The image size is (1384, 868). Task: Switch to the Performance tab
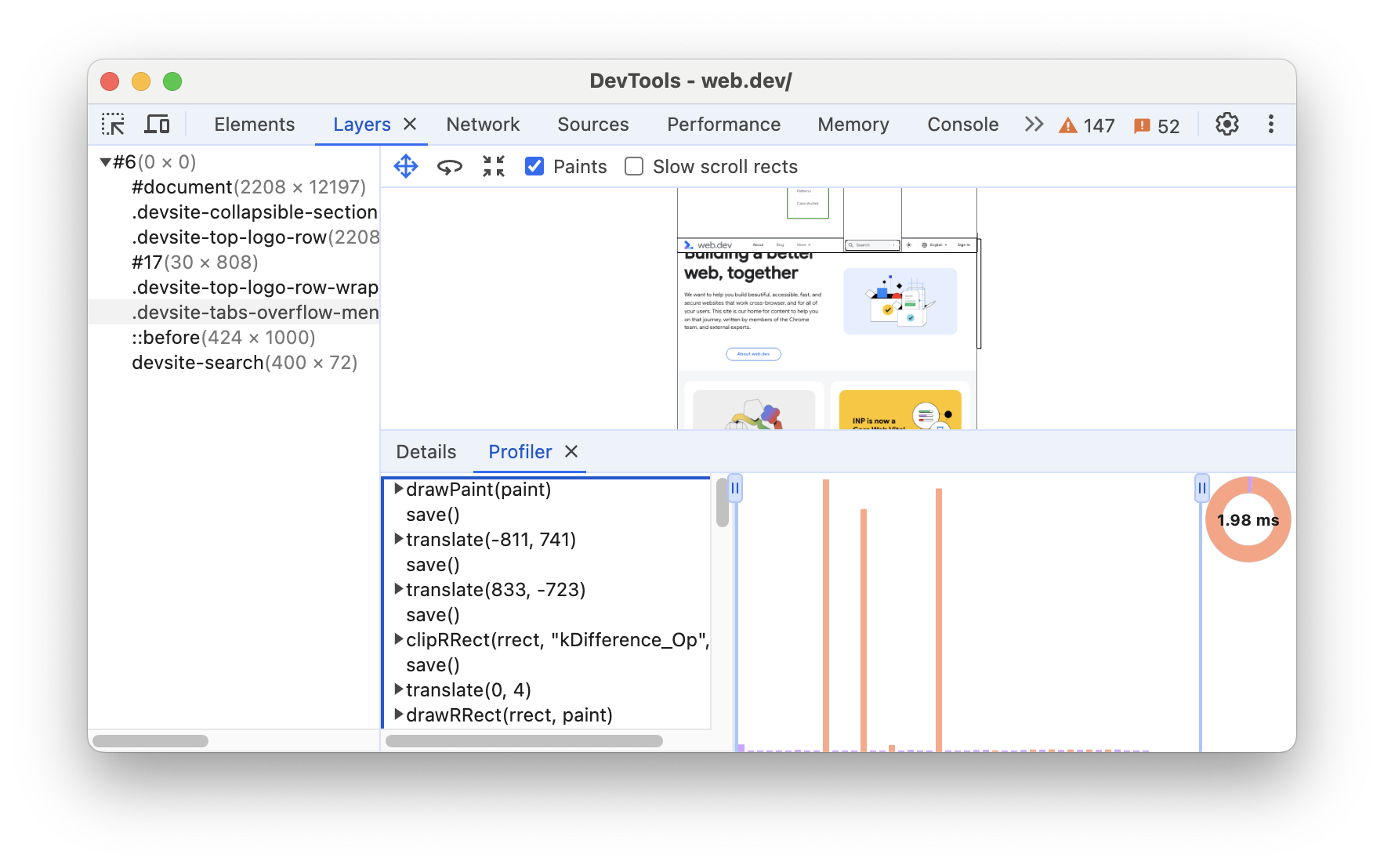pos(723,124)
